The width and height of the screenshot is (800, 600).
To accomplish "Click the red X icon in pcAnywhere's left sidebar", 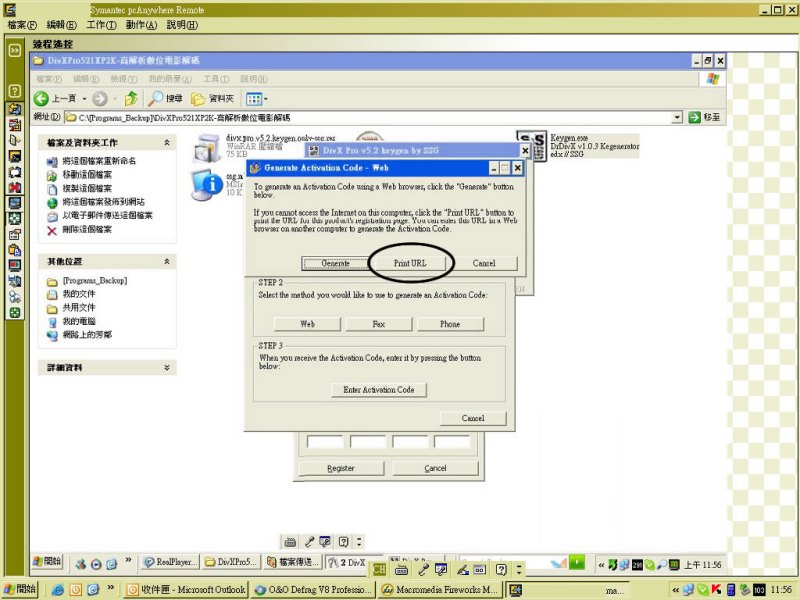I will pos(14,187).
